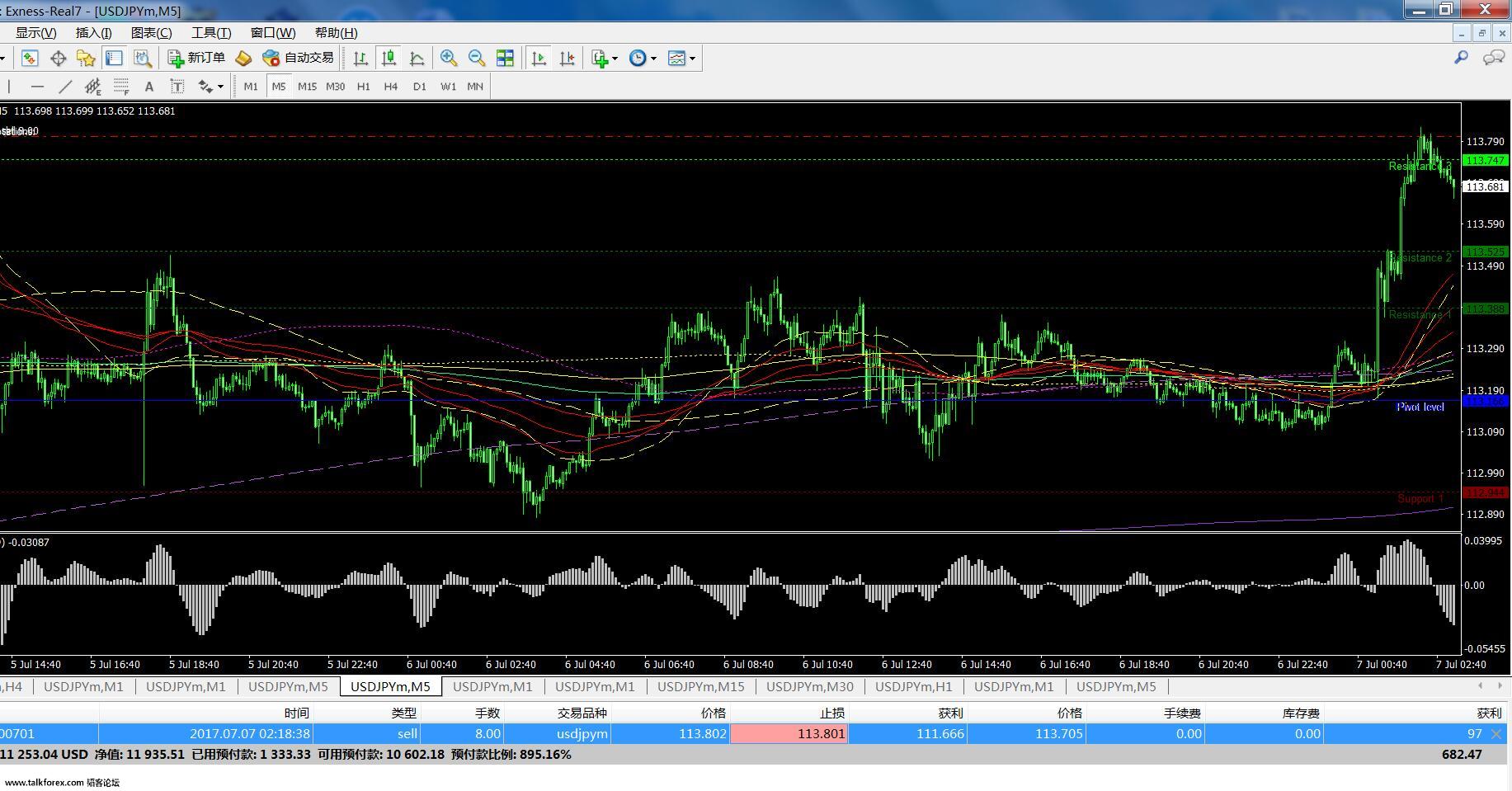Restore the inner chart window
Screen dimensions: 1512x791
coord(1481,33)
